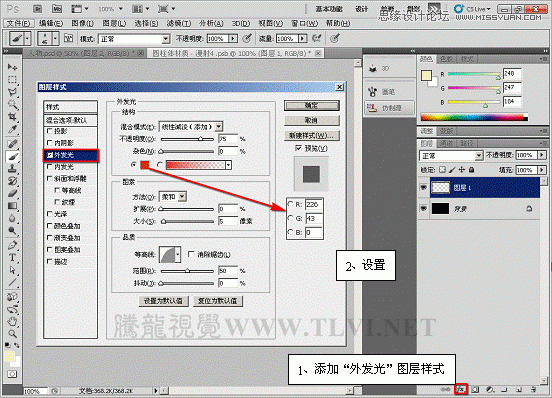Click the add layer mask icon
552x398 pixels.
point(475,389)
